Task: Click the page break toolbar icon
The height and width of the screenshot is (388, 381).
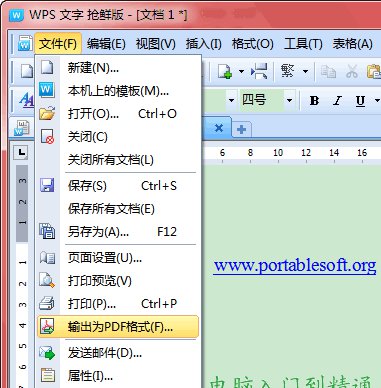Action: (x=259, y=71)
